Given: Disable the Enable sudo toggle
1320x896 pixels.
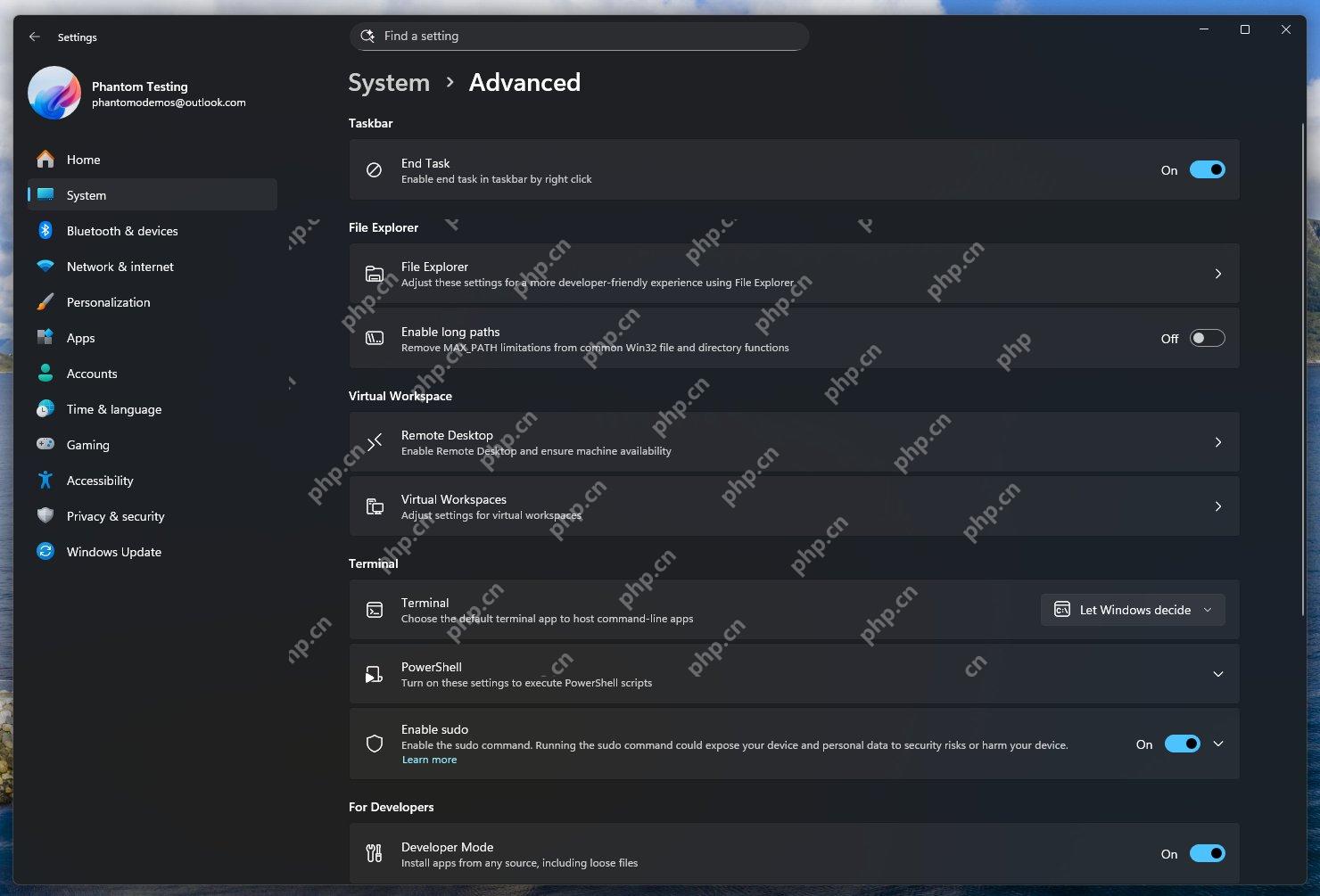Looking at the screenshot, I should pos(1183,744).
